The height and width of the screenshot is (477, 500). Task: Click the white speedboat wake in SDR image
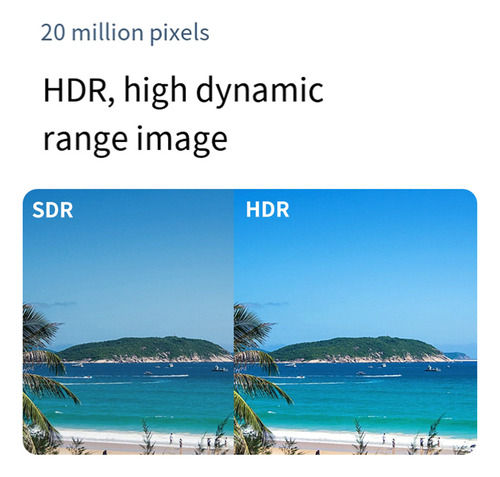[x=167, y=376]
